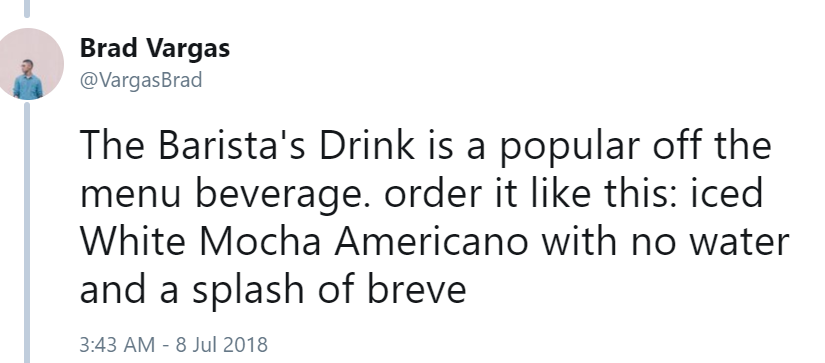Viewport: 825px width, 363px height.
Task: Click the words "White Mocha" in the tweet
Action: [x=202, y=241]
